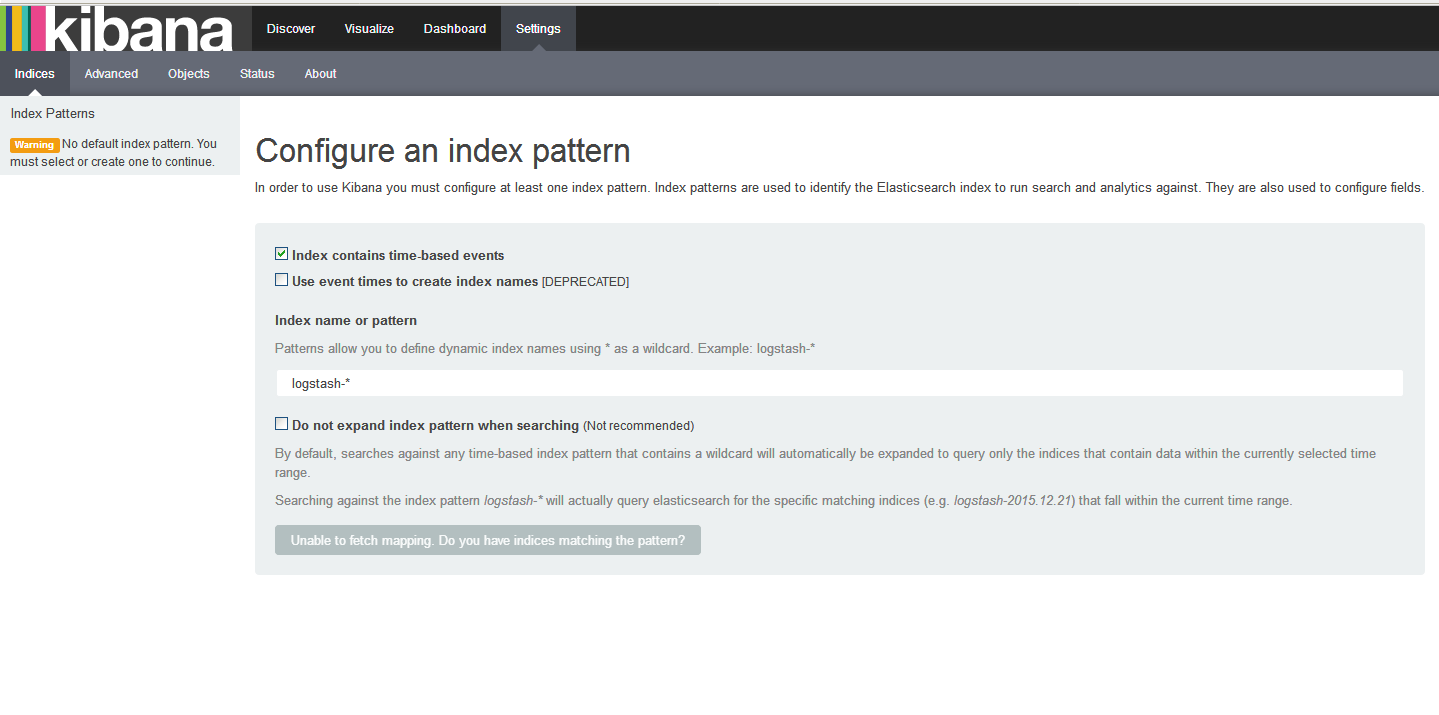Viewport: 1439px width, 715px height.
Task: Enable Use event times to create index names
Action: tap(282, 281)
